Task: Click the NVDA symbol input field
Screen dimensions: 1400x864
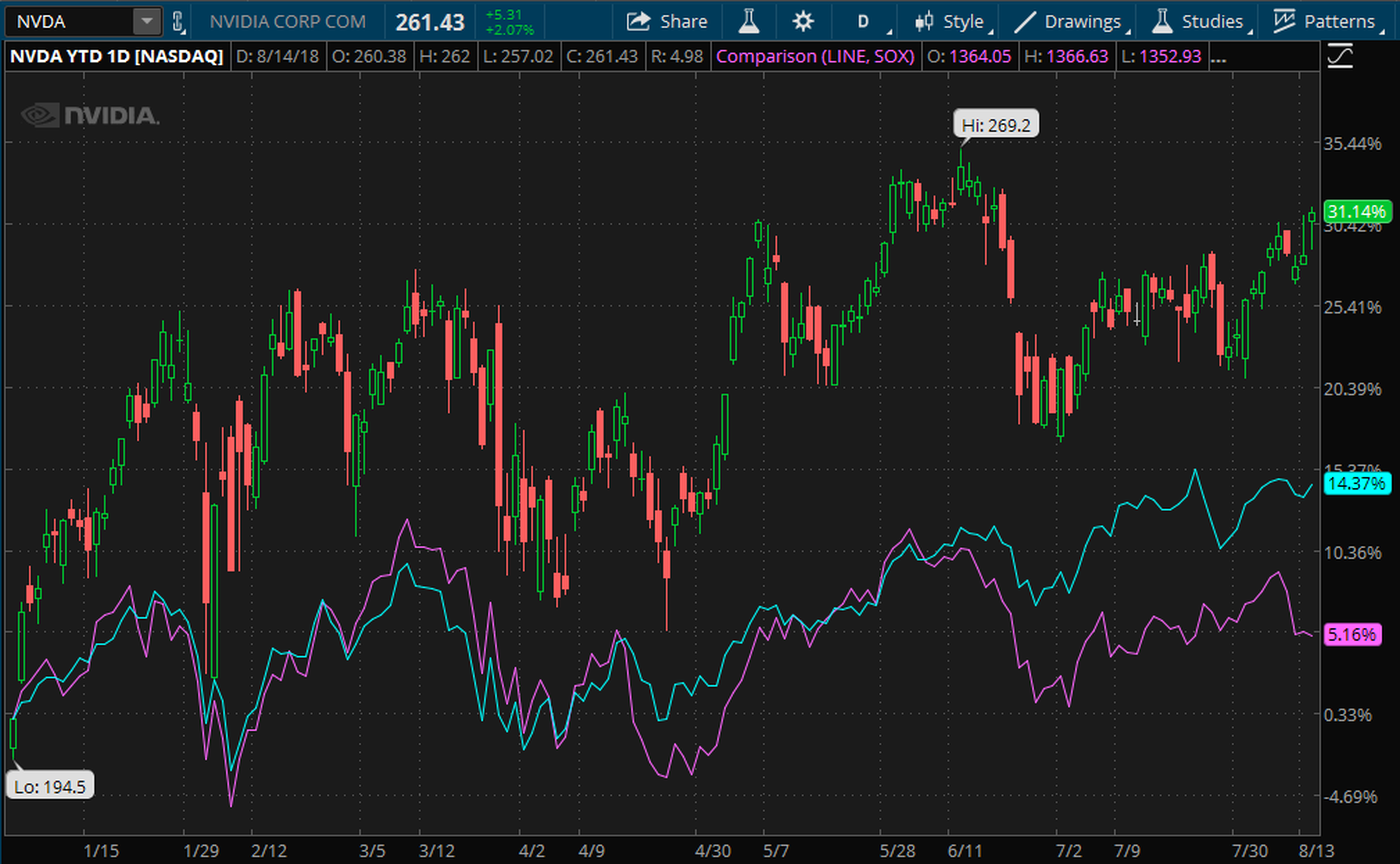Action: point(70,21)
